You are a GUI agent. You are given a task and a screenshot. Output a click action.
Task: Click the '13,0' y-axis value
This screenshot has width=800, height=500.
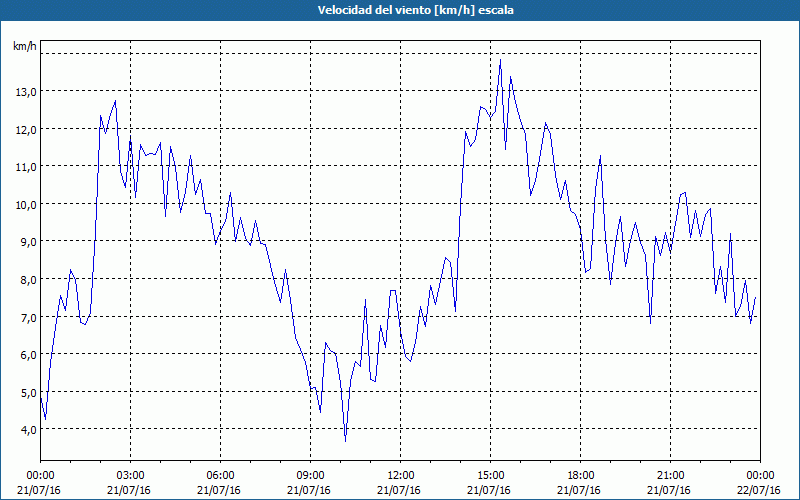click(26, 92)
